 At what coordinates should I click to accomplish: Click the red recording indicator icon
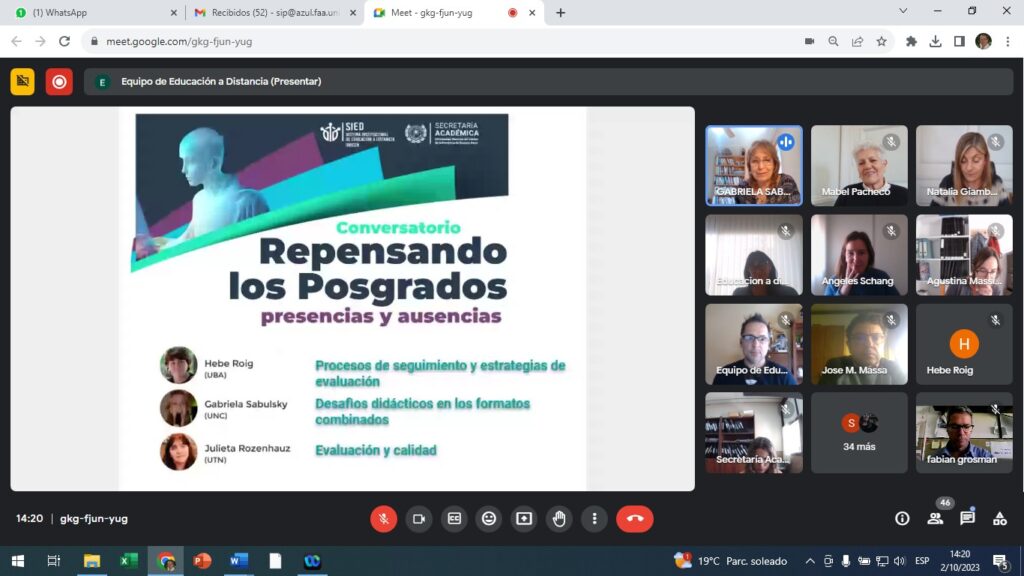pyautogui.click(x=59, y=82)
